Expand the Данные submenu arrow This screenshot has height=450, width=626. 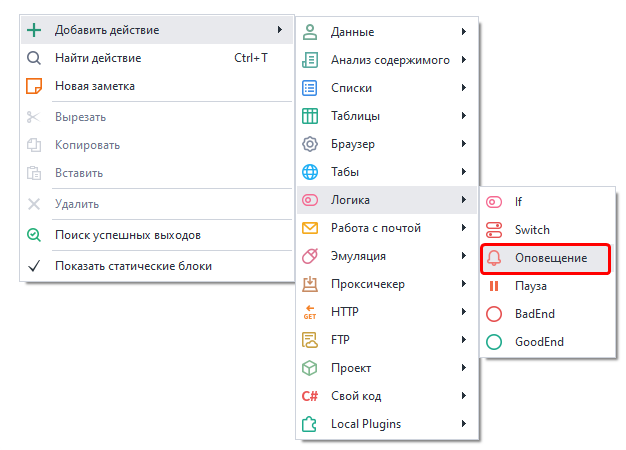(465, 32)
